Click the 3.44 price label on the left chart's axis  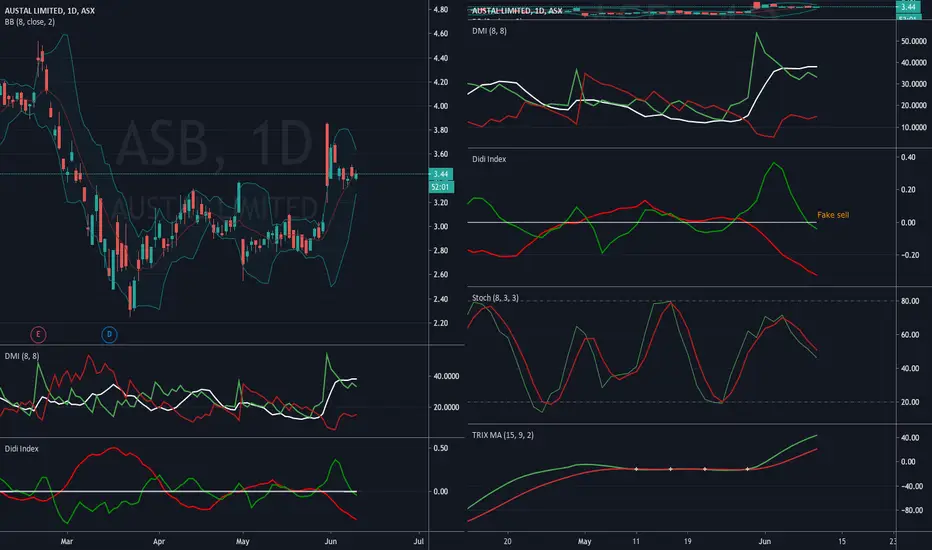pyautogui.click(x=440, y=174)
